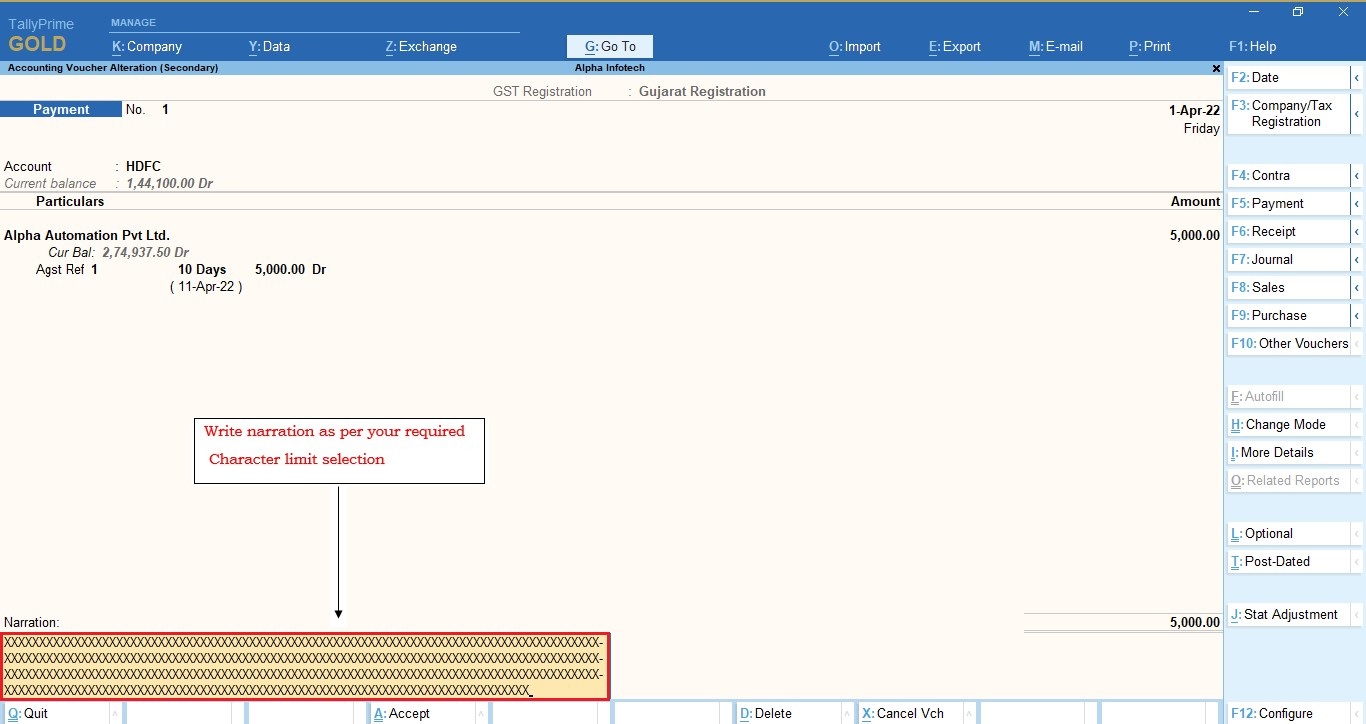1366x724 pixels.
Task: Open the Other Vouchers list
Action: [x=1290, y=343]
